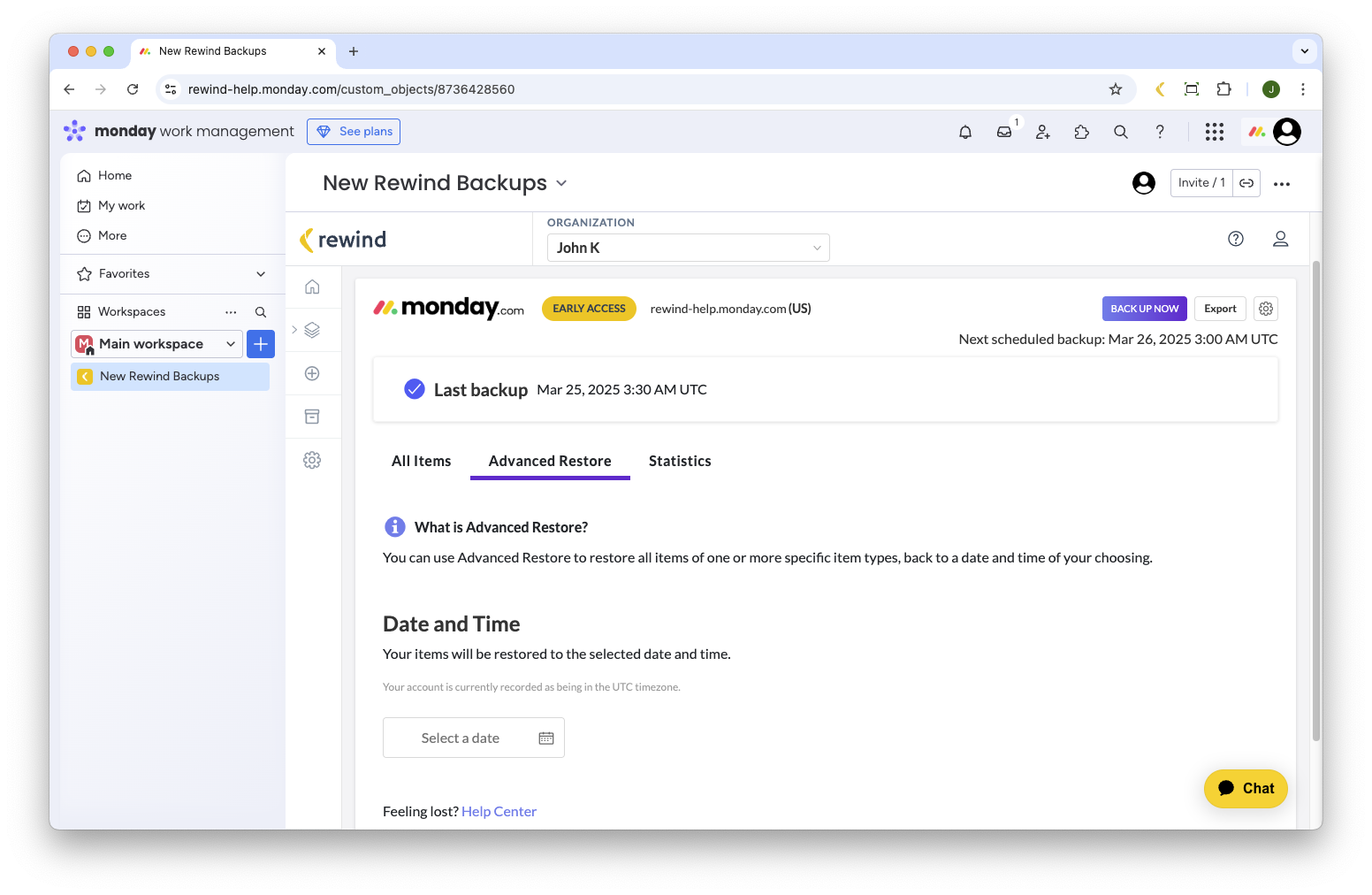Open the Rewind account person icon

pyautogui.click(x=1280, y=239)
